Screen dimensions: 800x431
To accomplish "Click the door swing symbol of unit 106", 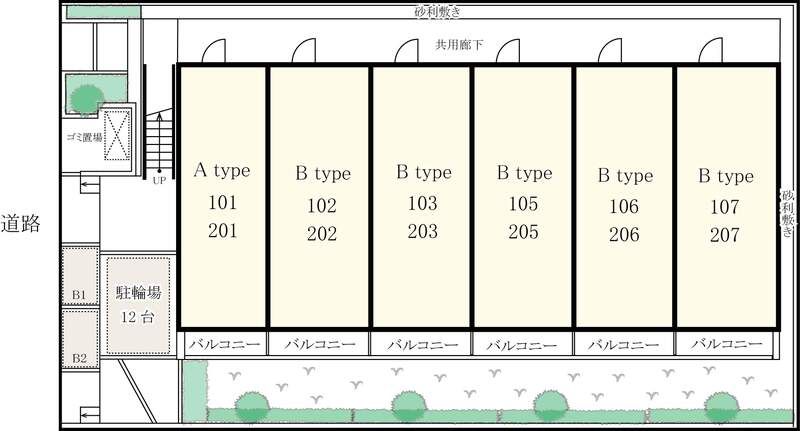I will [610, 51].
